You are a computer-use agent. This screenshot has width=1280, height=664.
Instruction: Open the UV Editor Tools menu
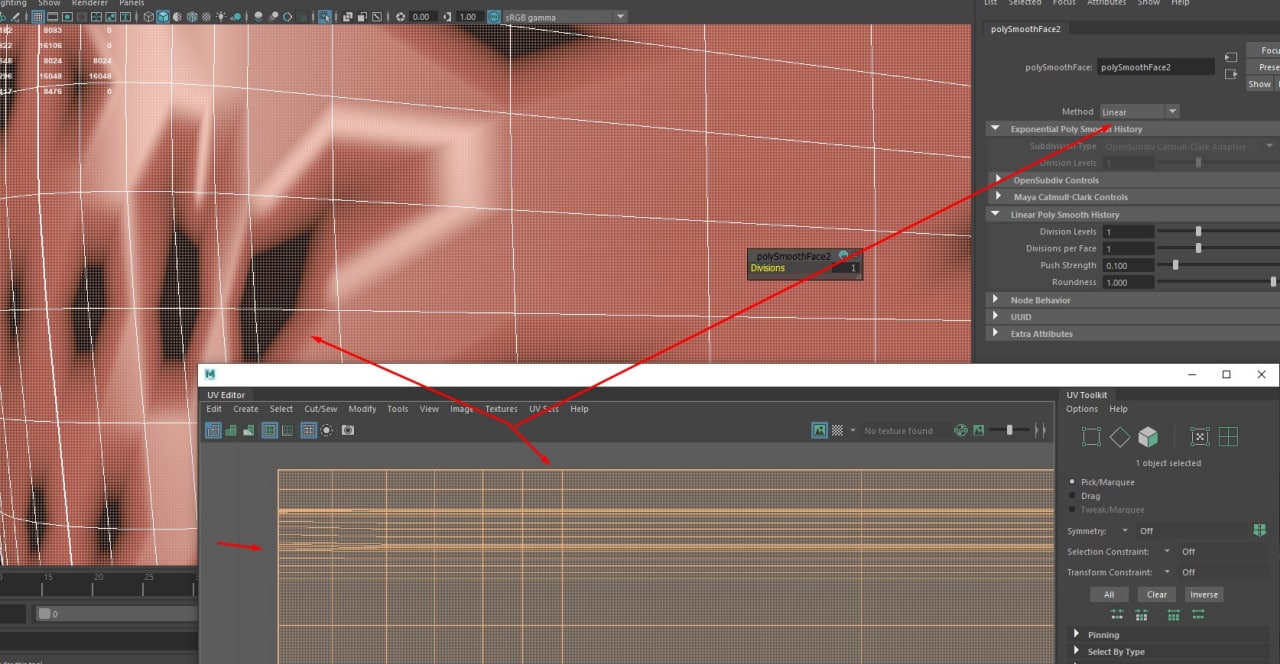click(x=397, y=409)
